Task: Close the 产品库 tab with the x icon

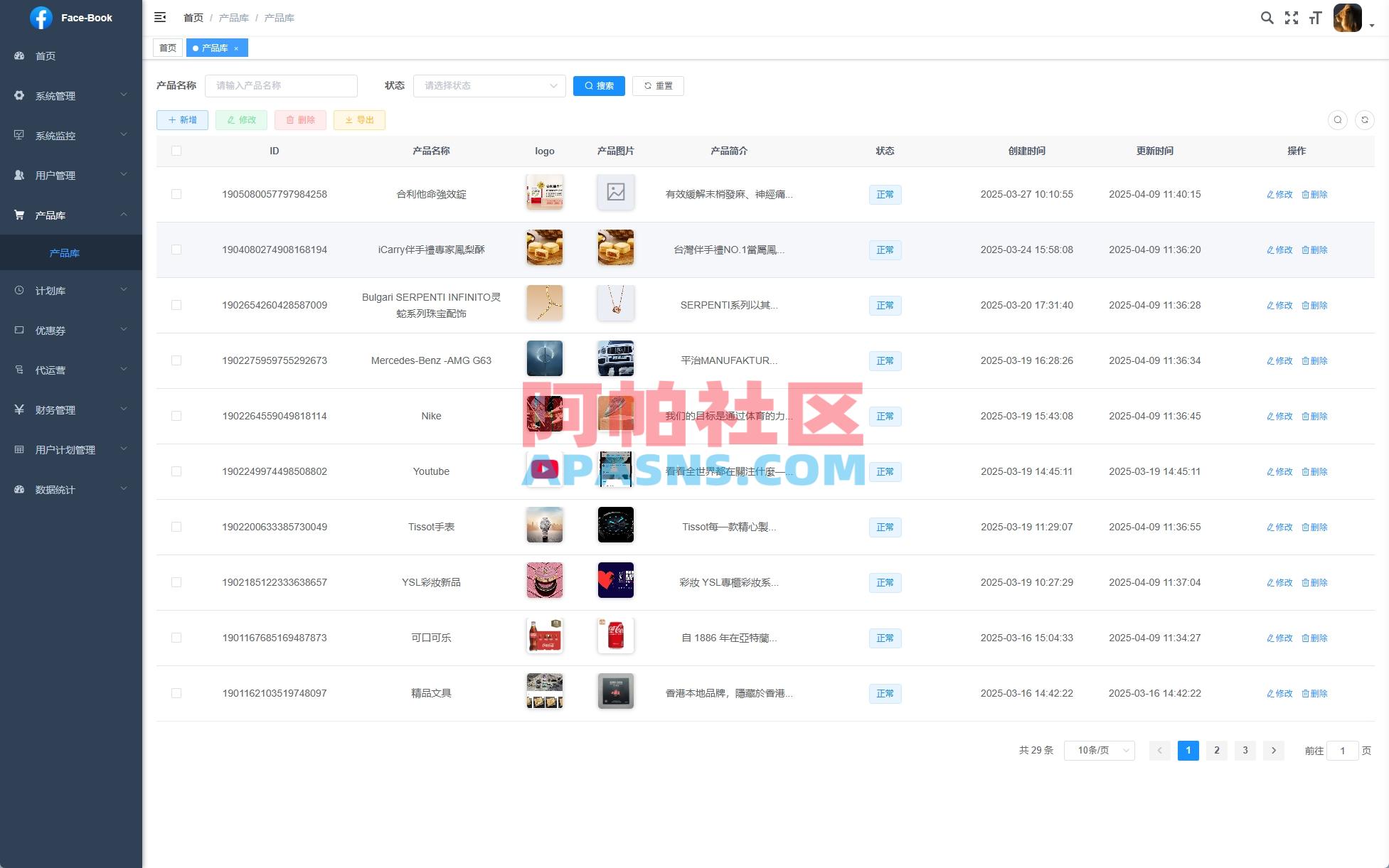Action: coord(236,48)
